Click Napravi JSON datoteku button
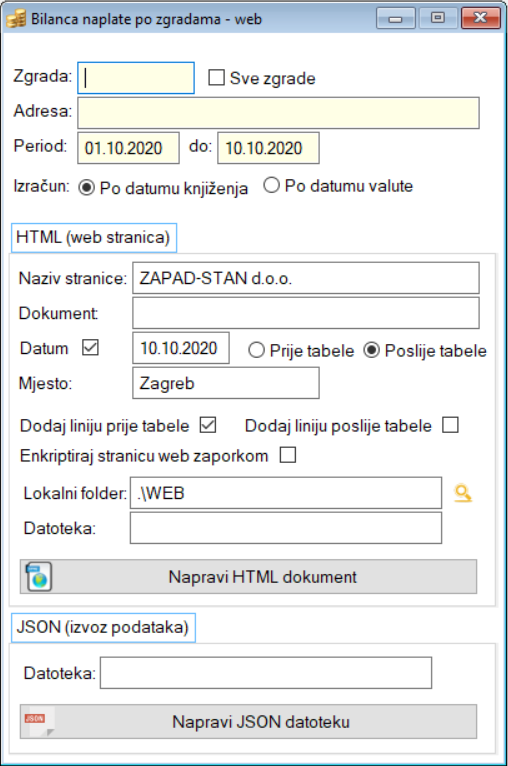This screenshot has width=508, height=766. tap(248, 722)
